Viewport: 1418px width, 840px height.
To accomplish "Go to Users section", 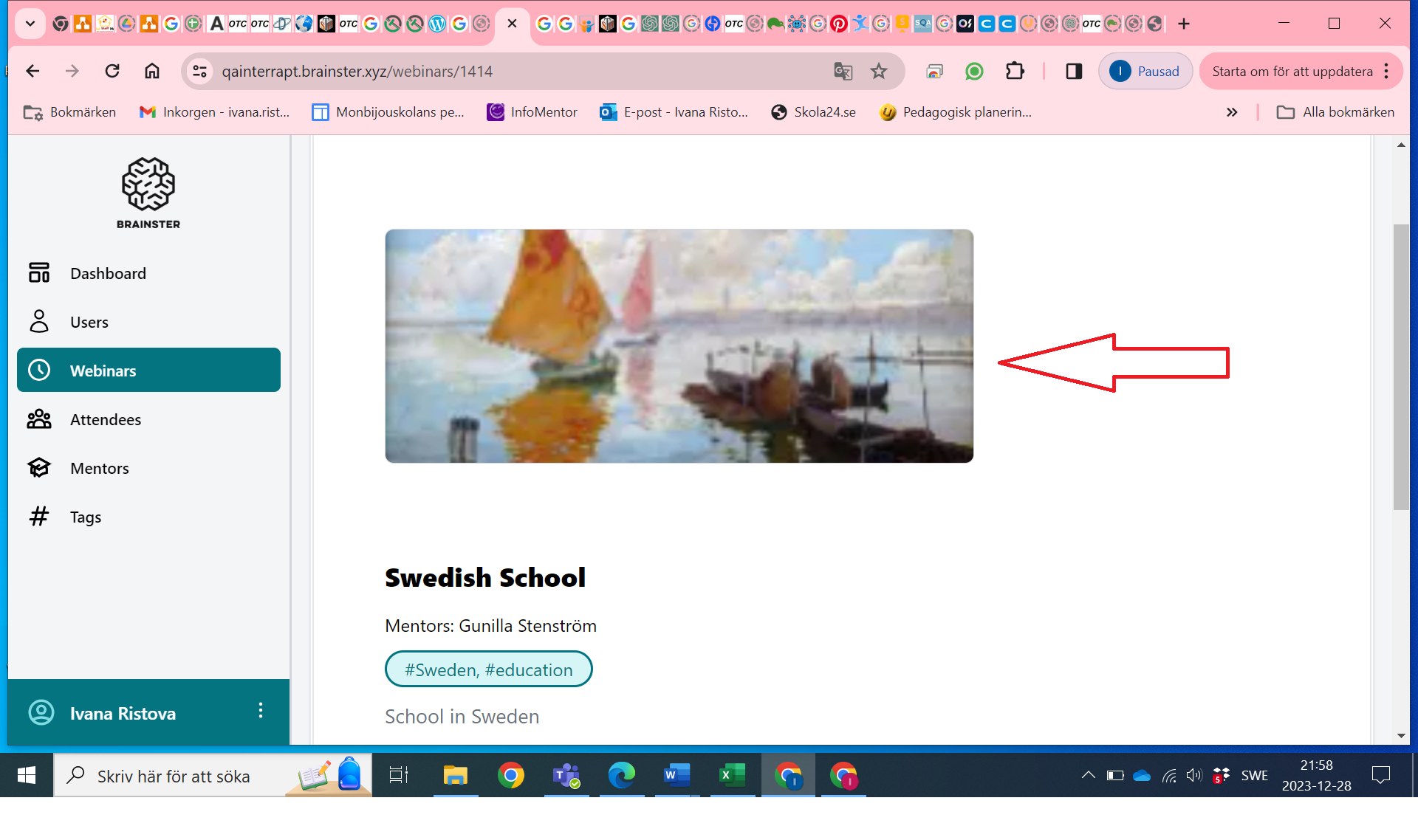I will 89,322.
